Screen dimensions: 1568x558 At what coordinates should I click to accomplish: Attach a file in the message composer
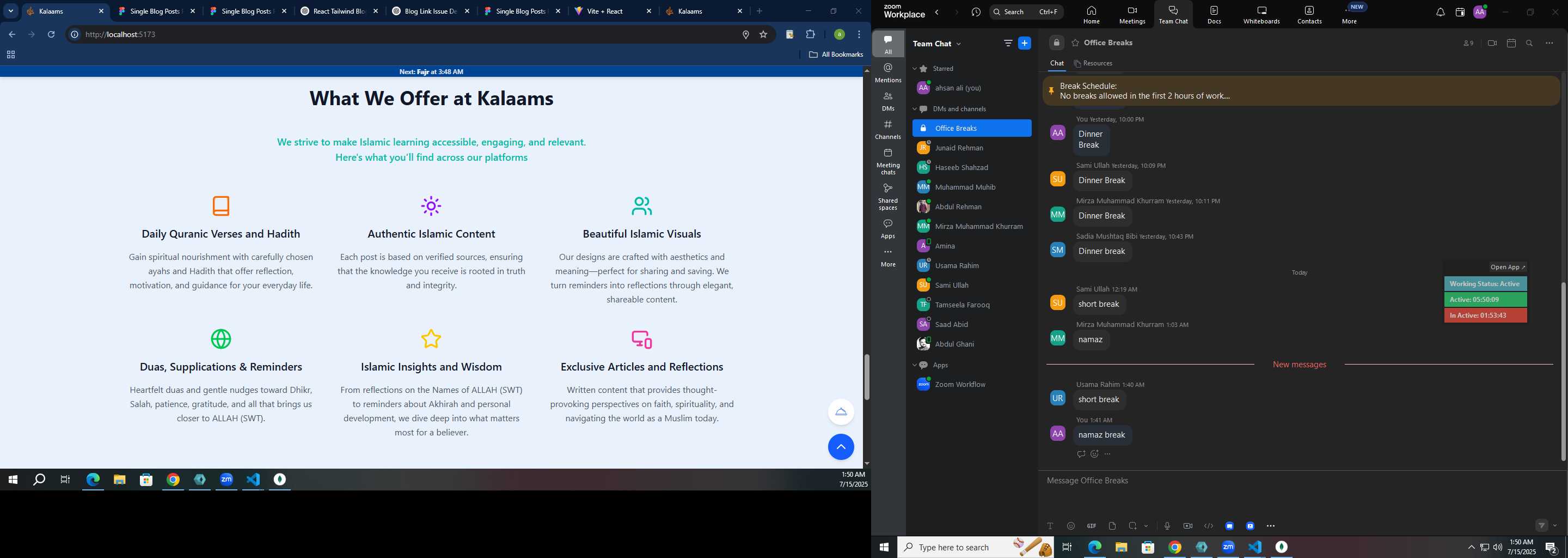1112,526
